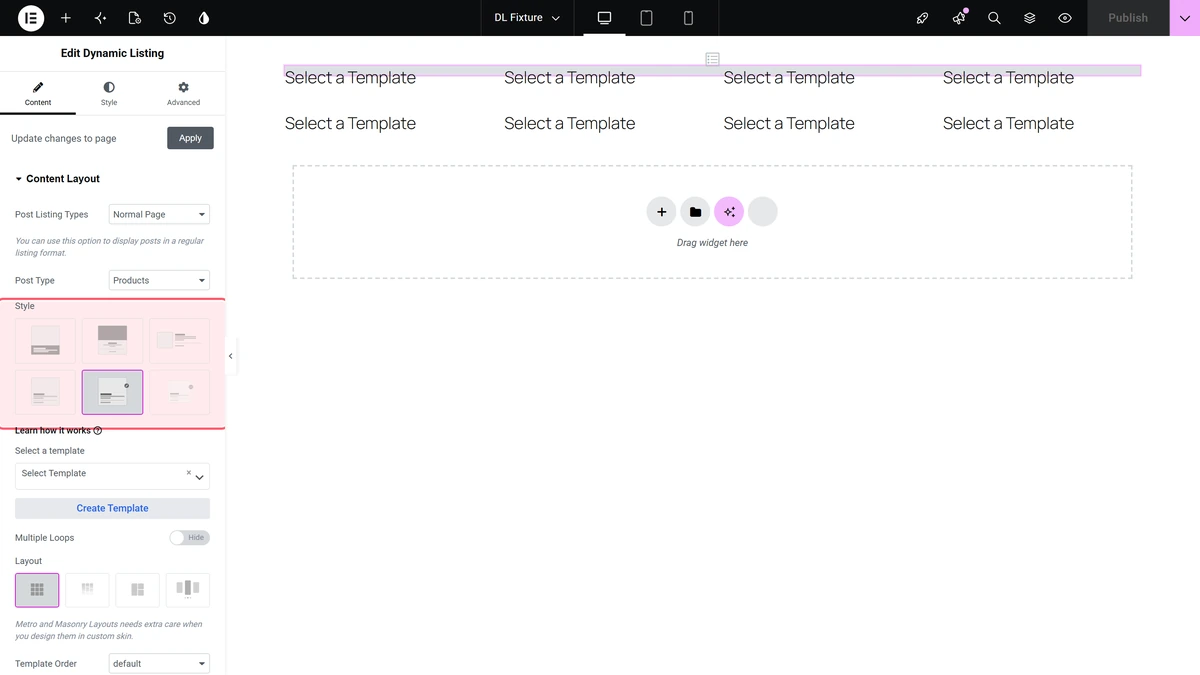This screenshot has width=1200, height=675.
Task: Click the 'Post Listing Types' label
Action: 51,215
